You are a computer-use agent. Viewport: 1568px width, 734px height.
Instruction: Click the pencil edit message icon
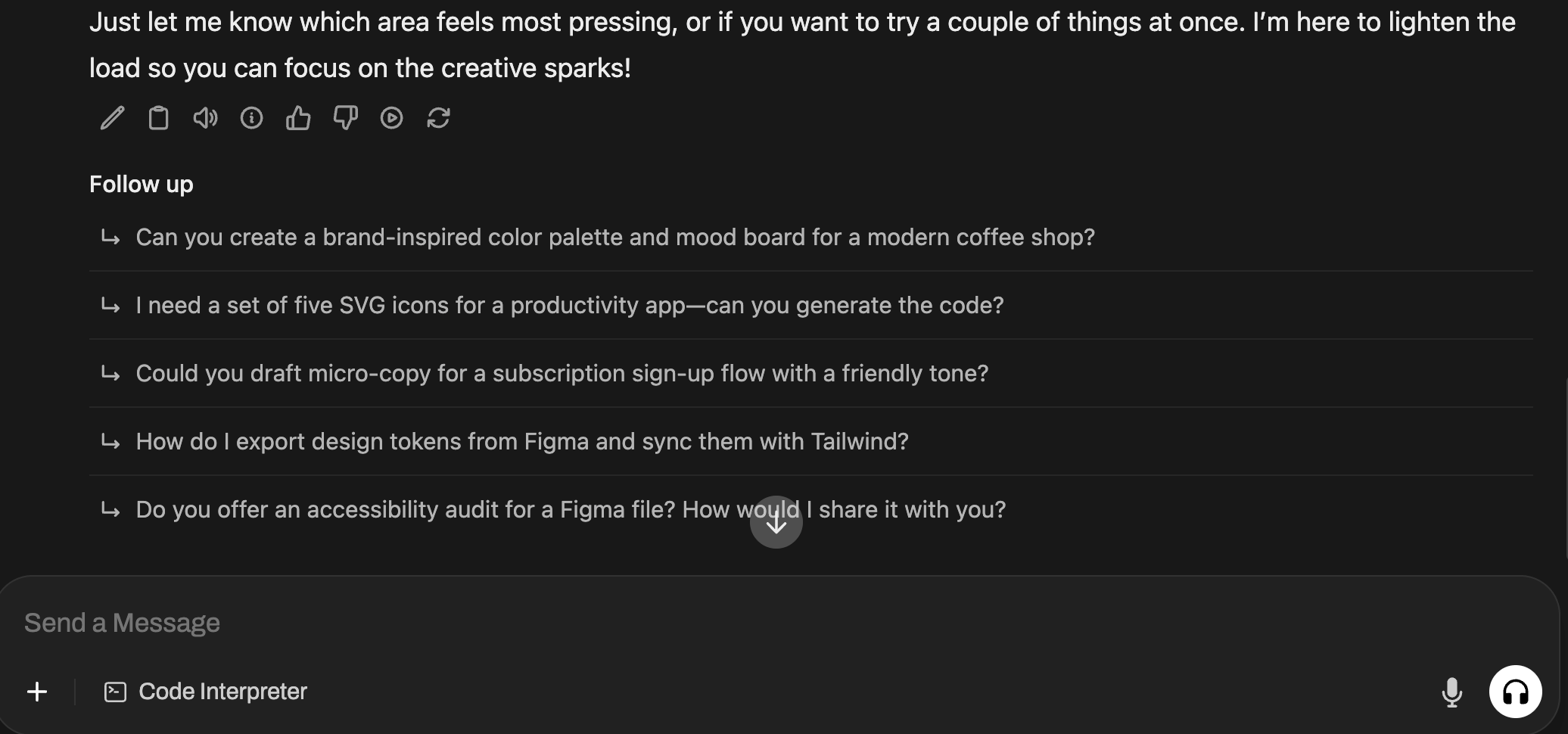112,118
